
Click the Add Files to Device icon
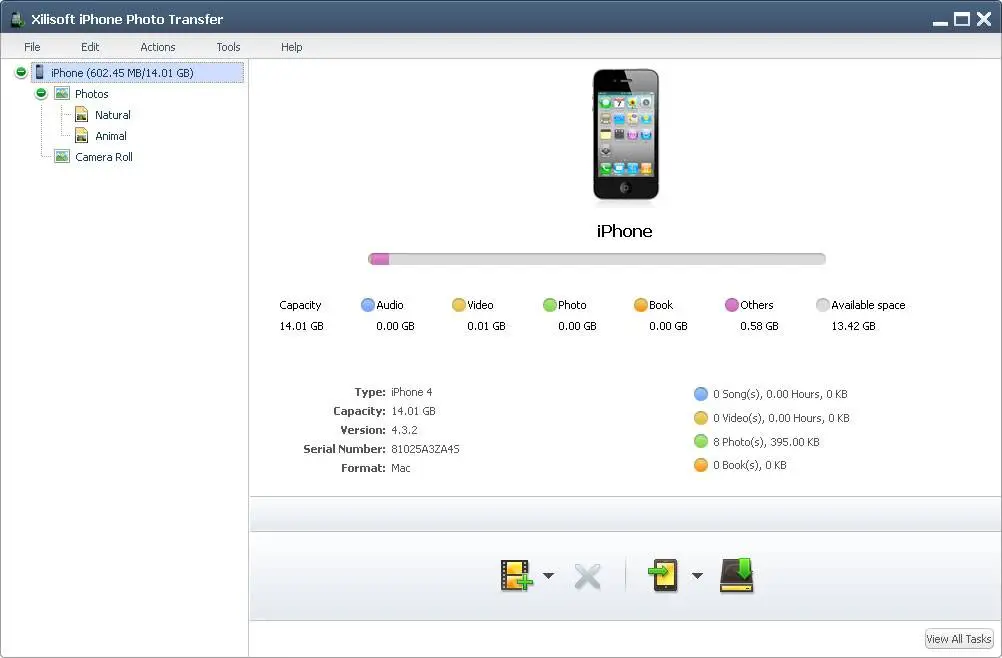[516, 576]
